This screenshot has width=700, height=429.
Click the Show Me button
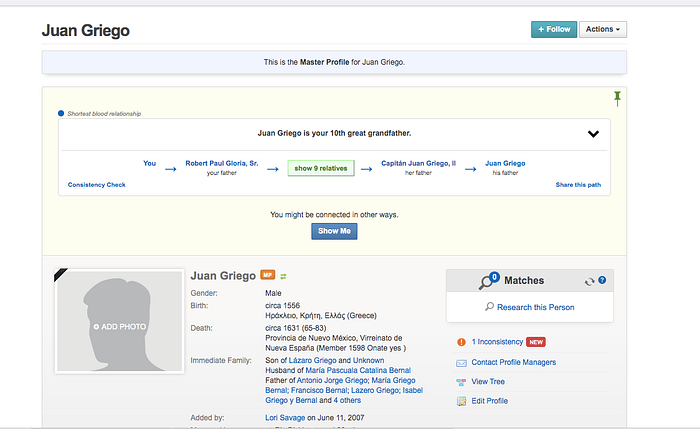(334, 231)
